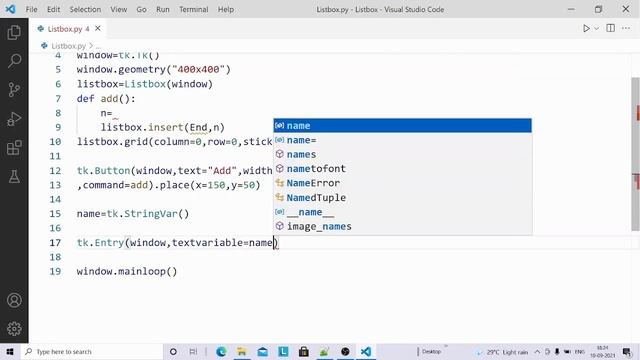
Task: Open the Search view in activity bar
Action: point(14,61)
